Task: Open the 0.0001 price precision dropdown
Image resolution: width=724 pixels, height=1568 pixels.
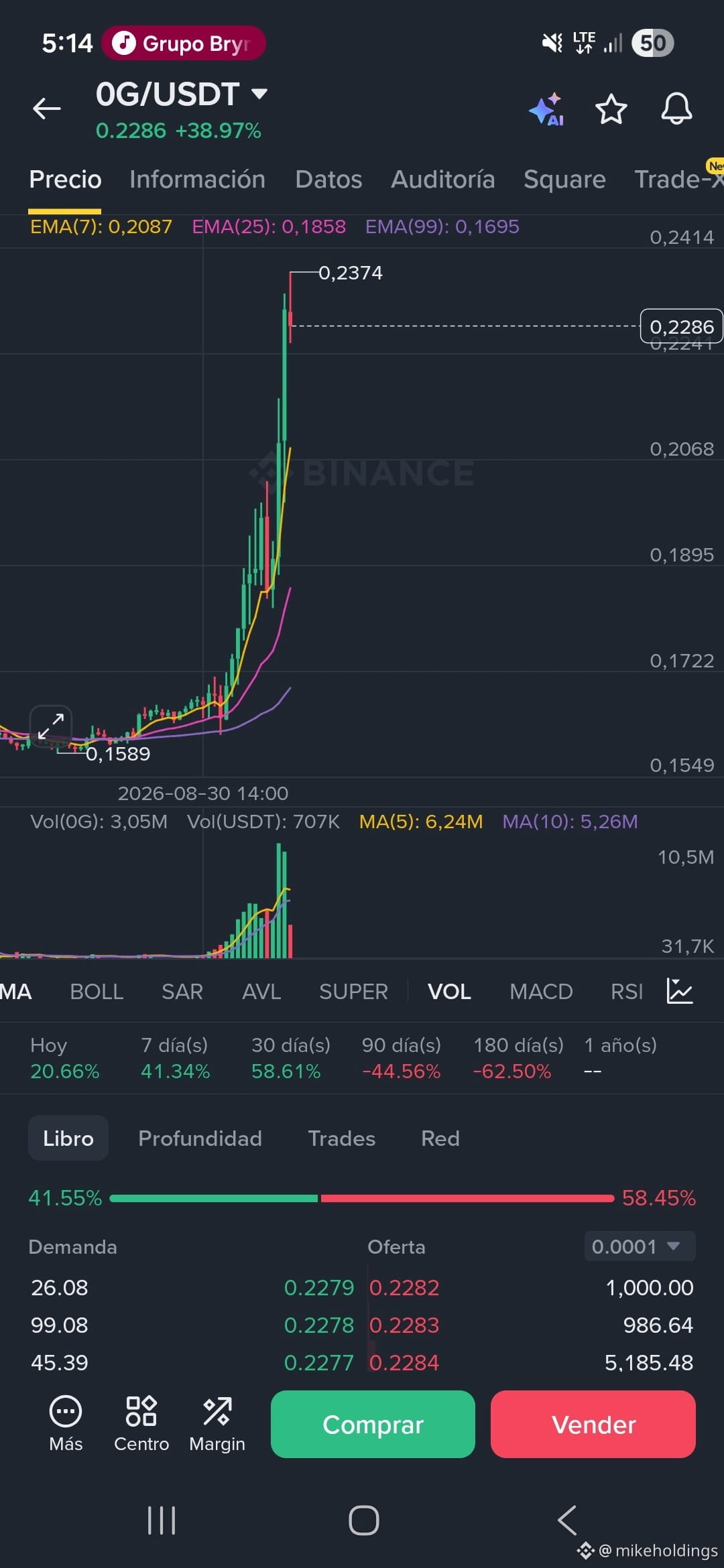Action: 640,1246
